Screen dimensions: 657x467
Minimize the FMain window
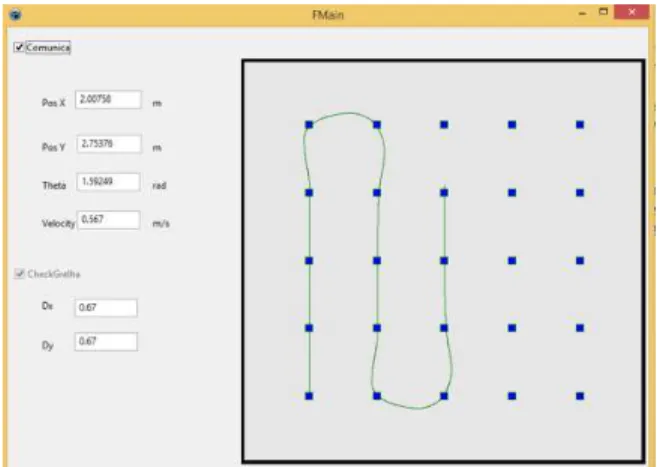582,14
